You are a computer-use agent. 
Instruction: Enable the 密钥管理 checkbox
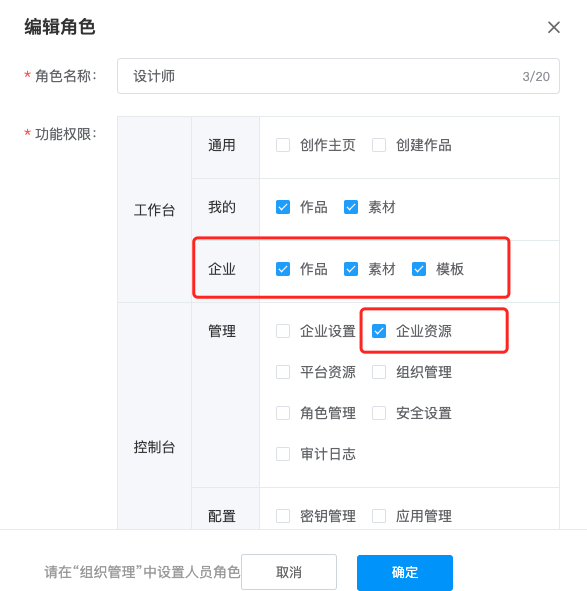283,516
